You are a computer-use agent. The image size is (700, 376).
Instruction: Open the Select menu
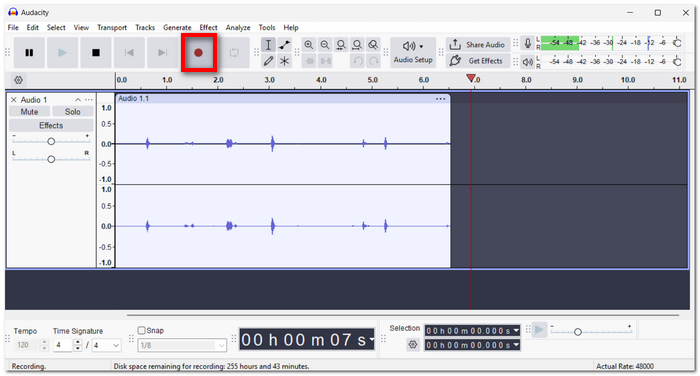pos(56,28)
